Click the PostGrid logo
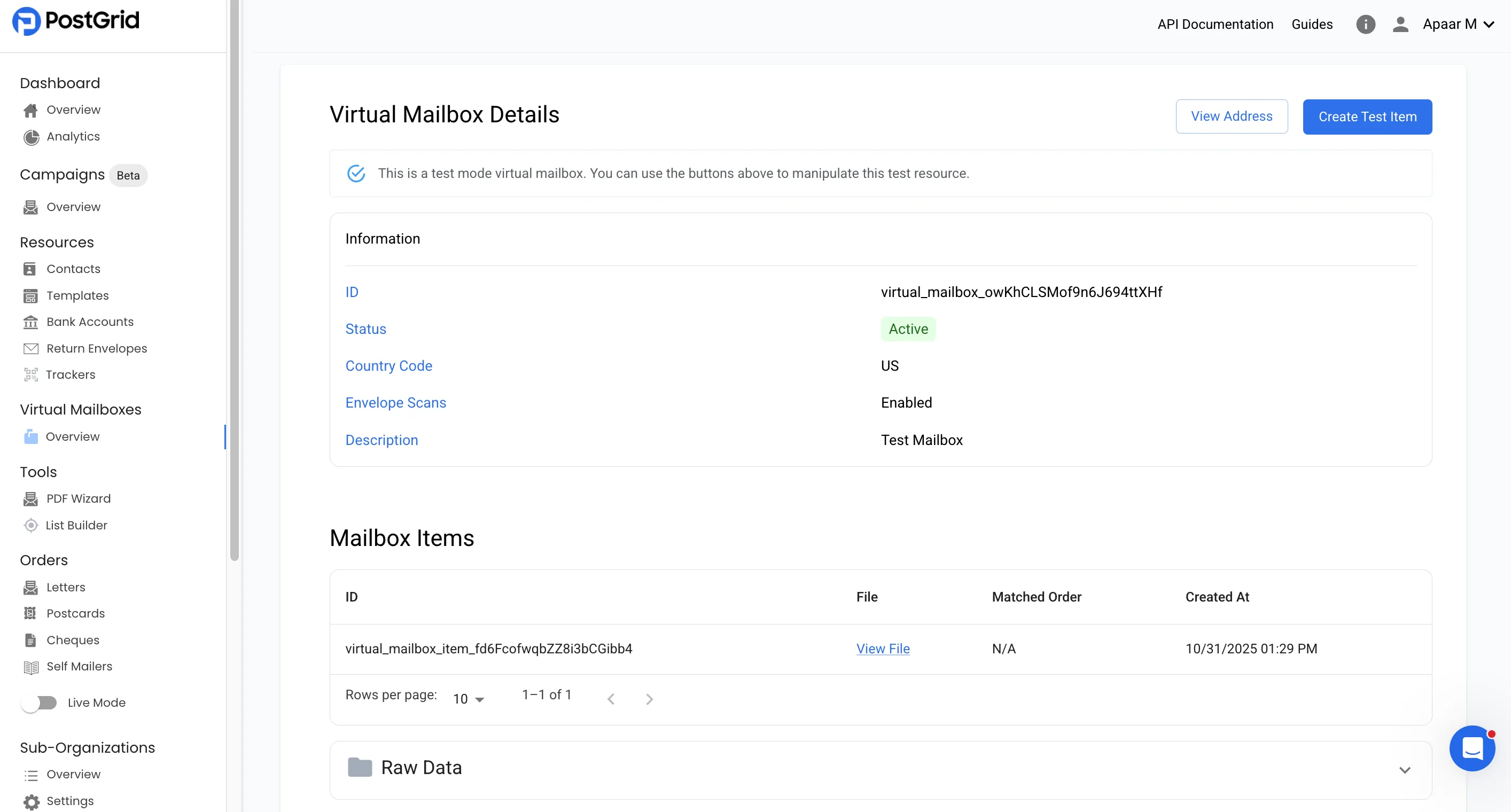1511x812 pixels. pos(76,21)
